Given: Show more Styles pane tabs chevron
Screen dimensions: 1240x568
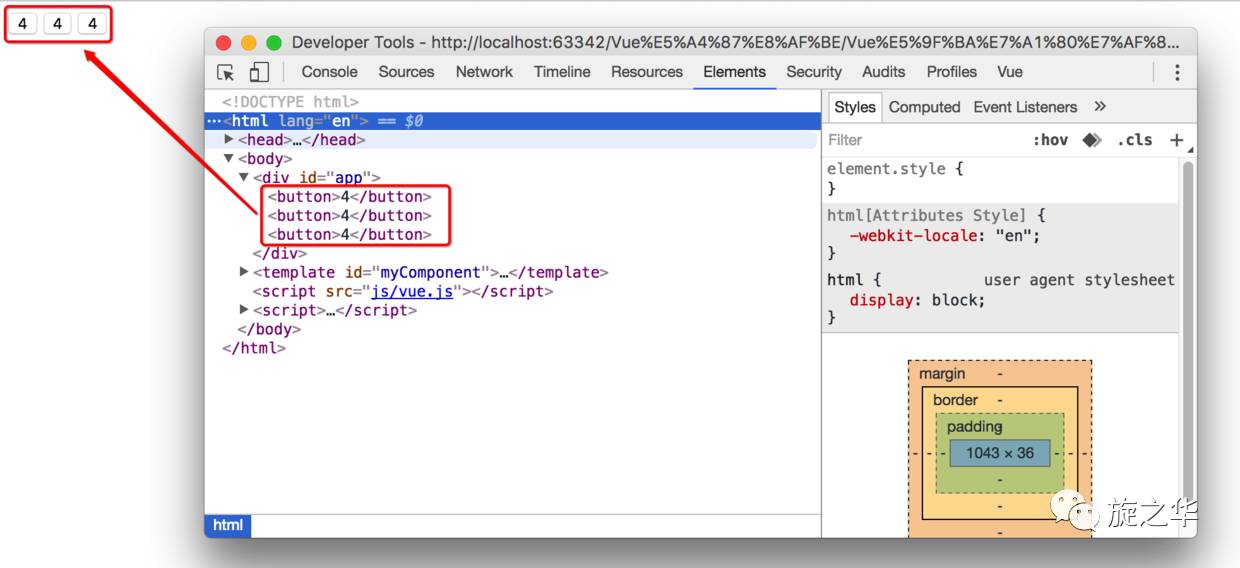Looking at the screenshot, I should pyautogui.click(x=1100, y=106).
